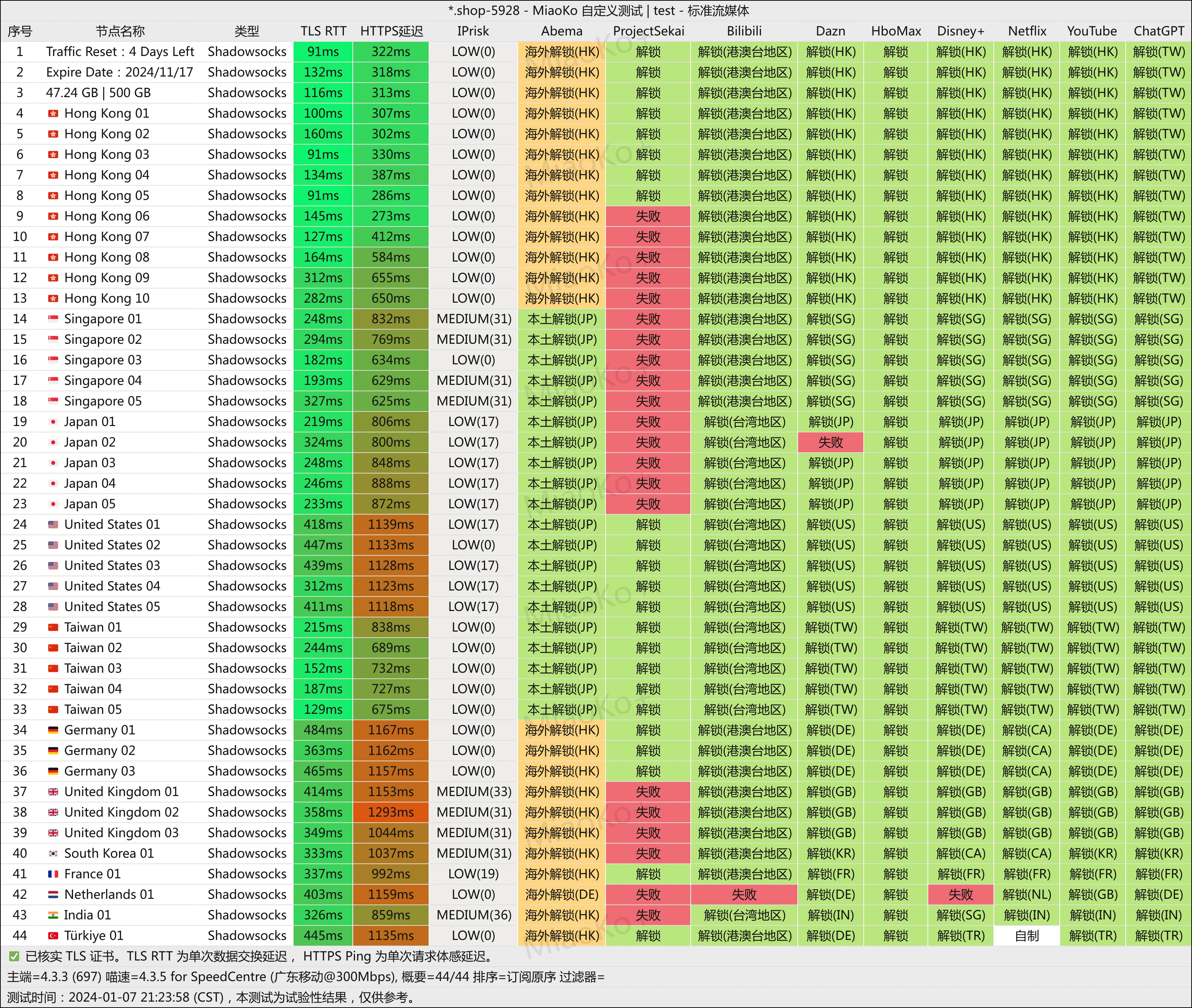Click the 类型 column header
Screen dimensions: 1192x1008
coord(247,32)
